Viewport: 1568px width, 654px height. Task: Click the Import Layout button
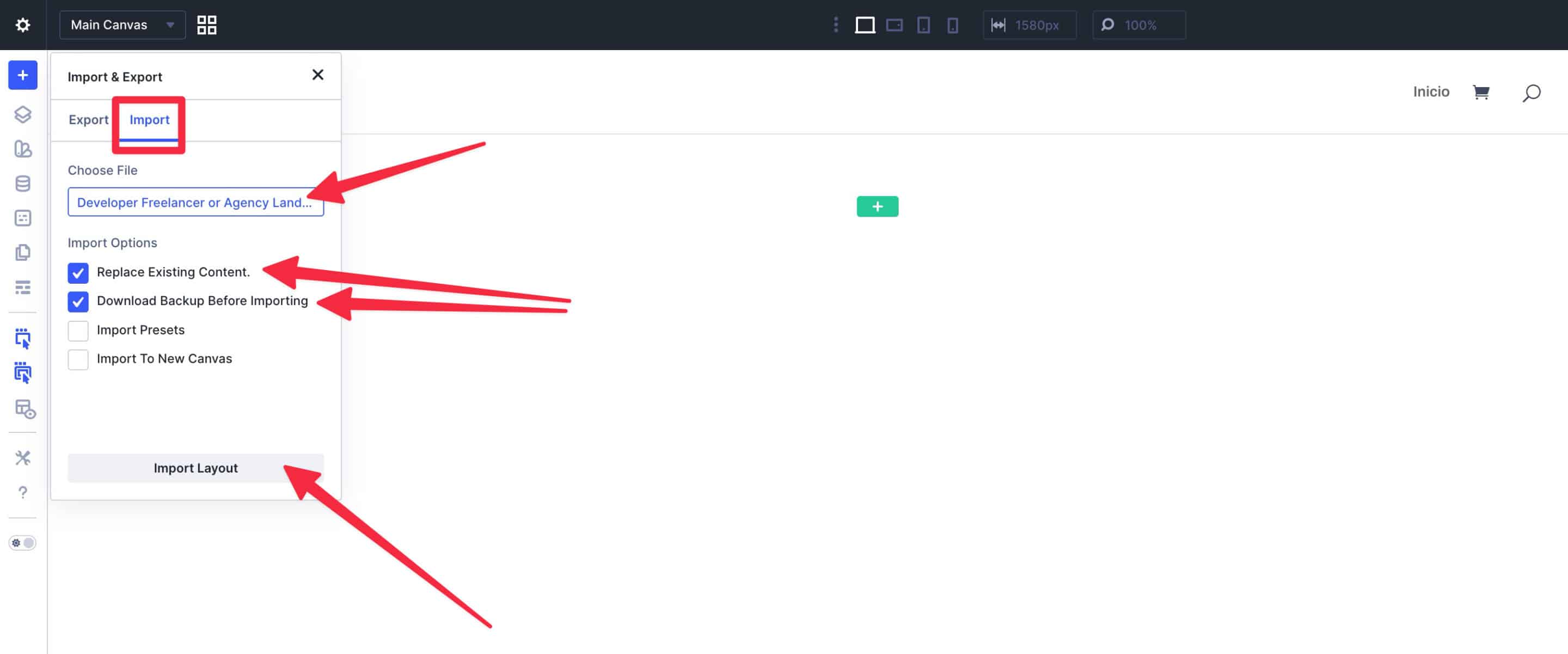pos(195,468)
